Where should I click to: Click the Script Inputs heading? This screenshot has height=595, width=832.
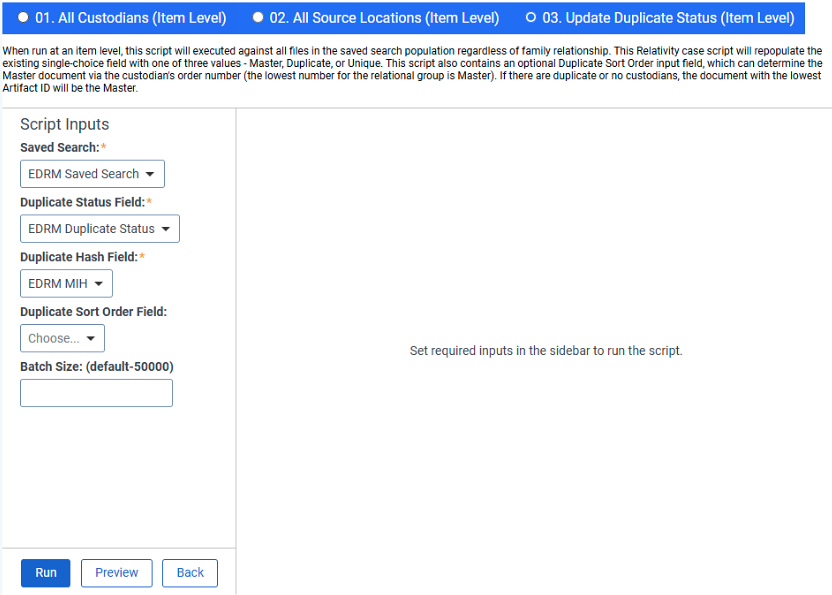coord(65,124)
